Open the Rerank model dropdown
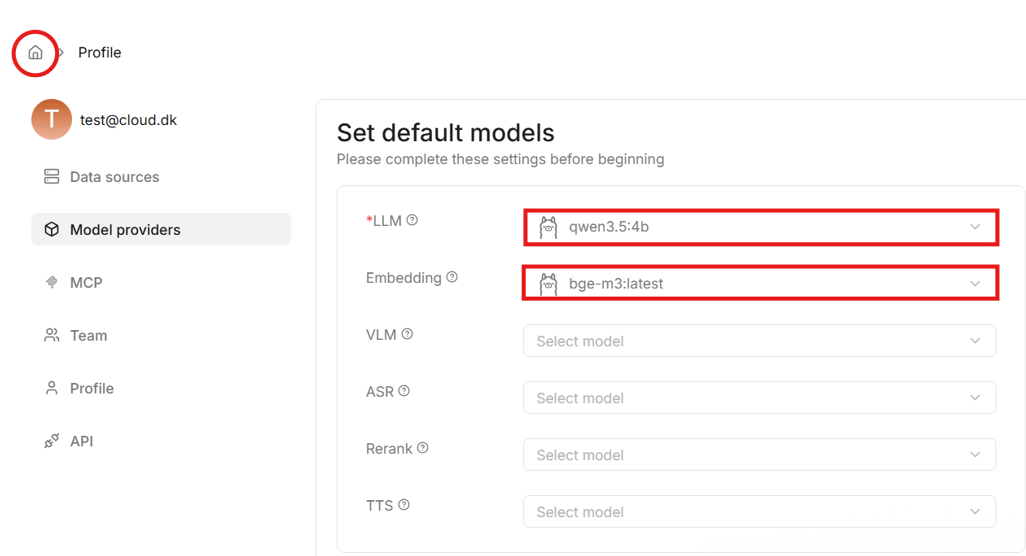Viewport: 1026px width, 556px height. point(760,455)
